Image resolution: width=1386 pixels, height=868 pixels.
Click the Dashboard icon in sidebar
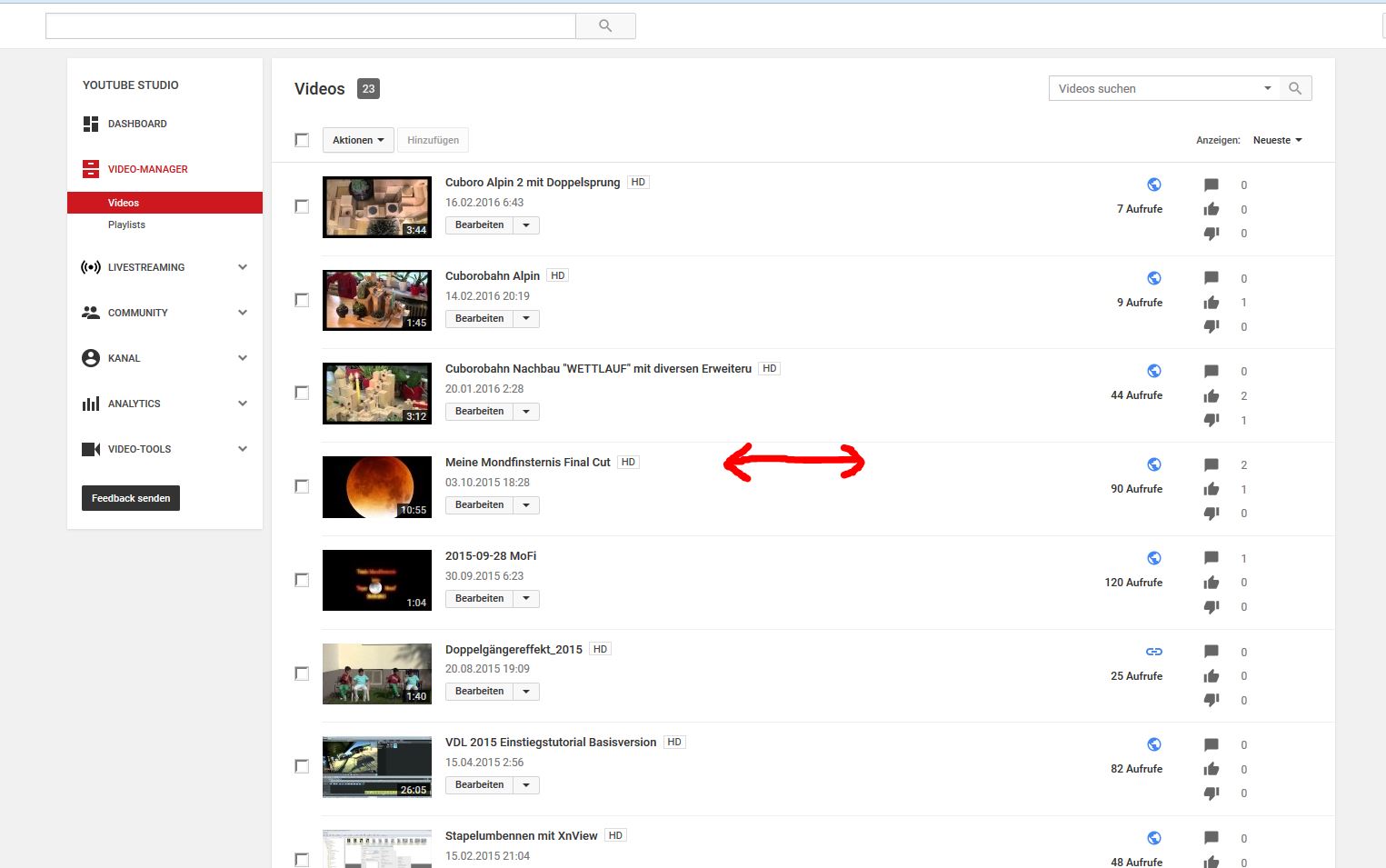(91, 124)
